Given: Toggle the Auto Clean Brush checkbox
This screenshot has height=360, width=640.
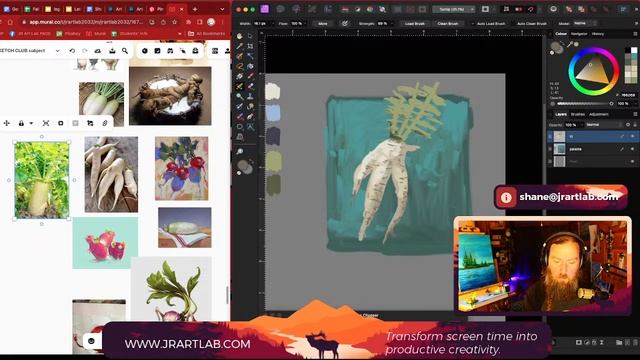Looking at the screenshot, I should tap(513, 24).
